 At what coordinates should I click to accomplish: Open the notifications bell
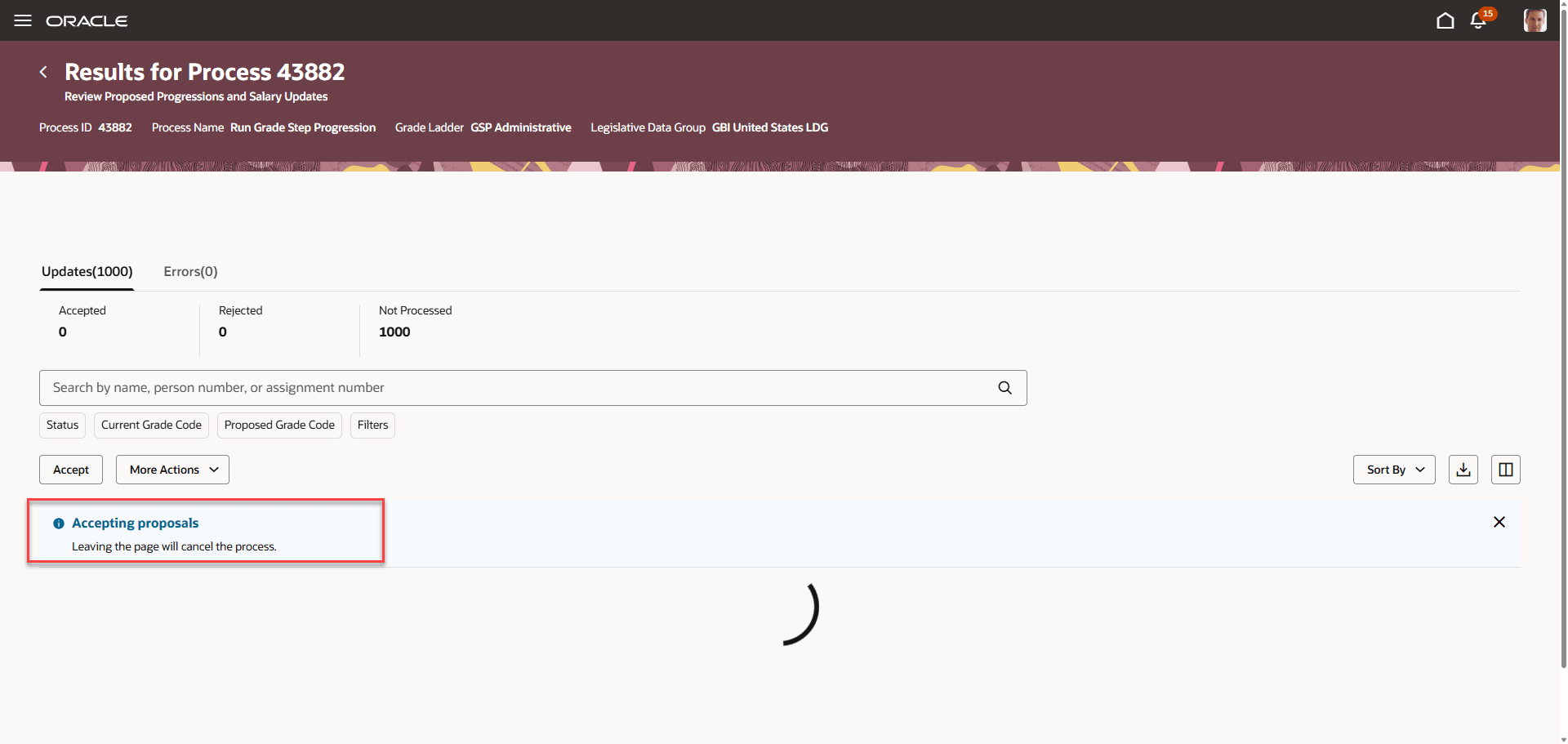1478,20
